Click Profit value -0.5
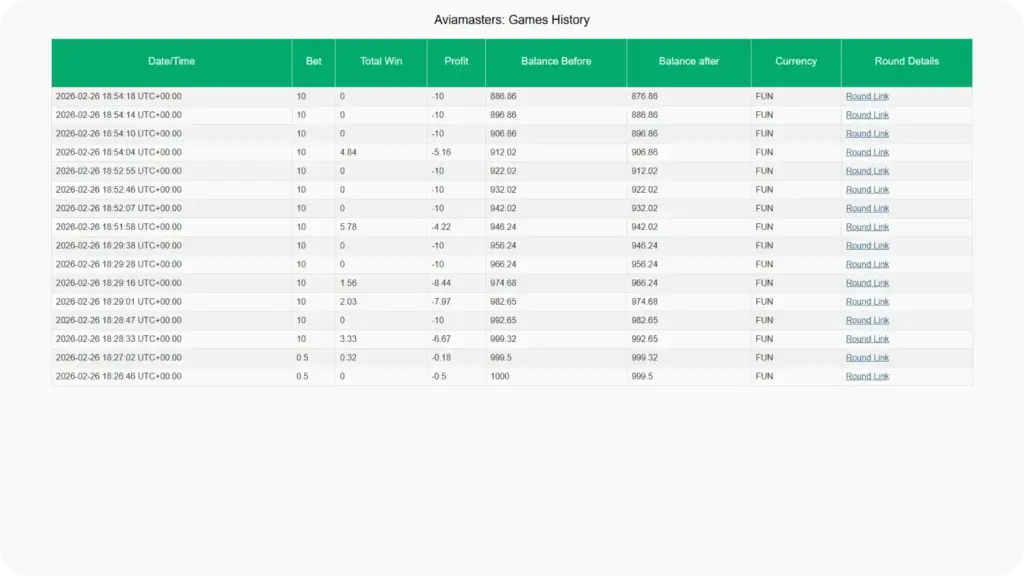The image size is (1024, 576). pyautogui.click(x=439, y=376)
